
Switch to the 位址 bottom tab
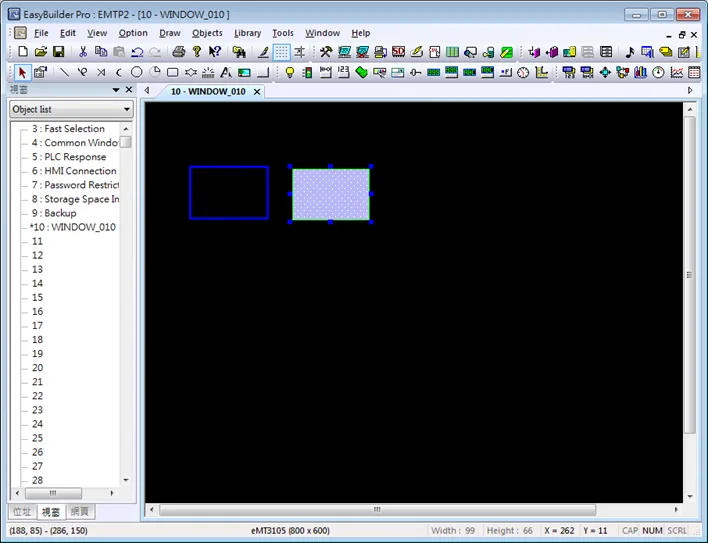(x=22, y=511)
